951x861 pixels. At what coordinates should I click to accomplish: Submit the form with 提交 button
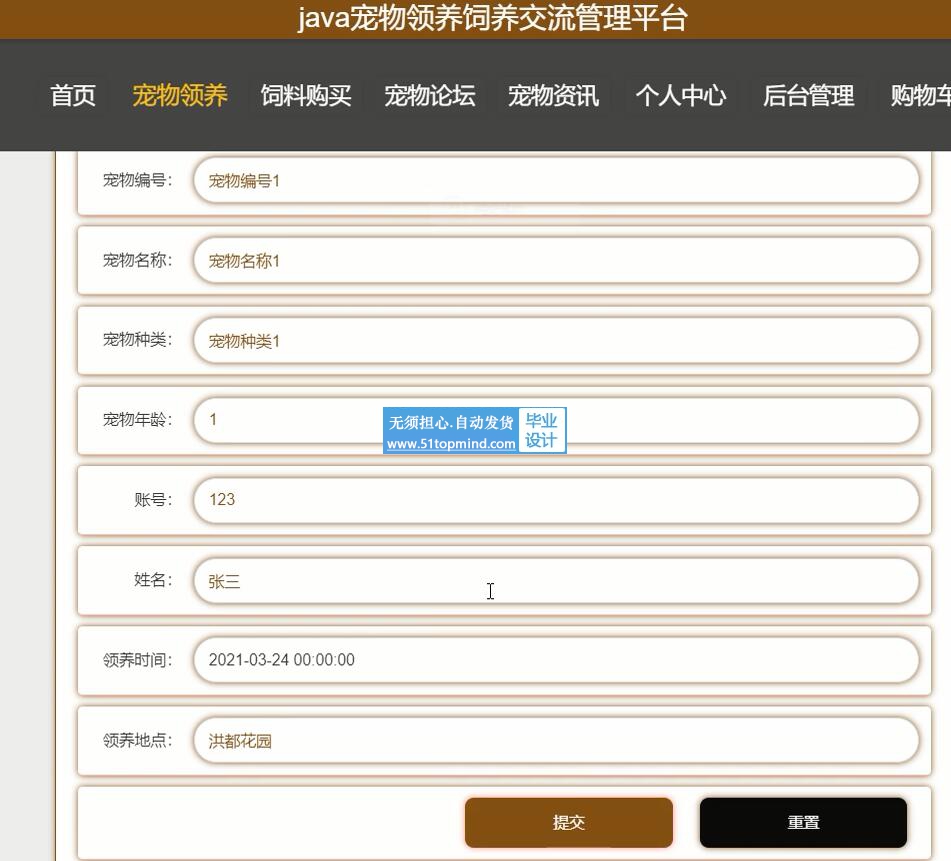coord(569,822)
